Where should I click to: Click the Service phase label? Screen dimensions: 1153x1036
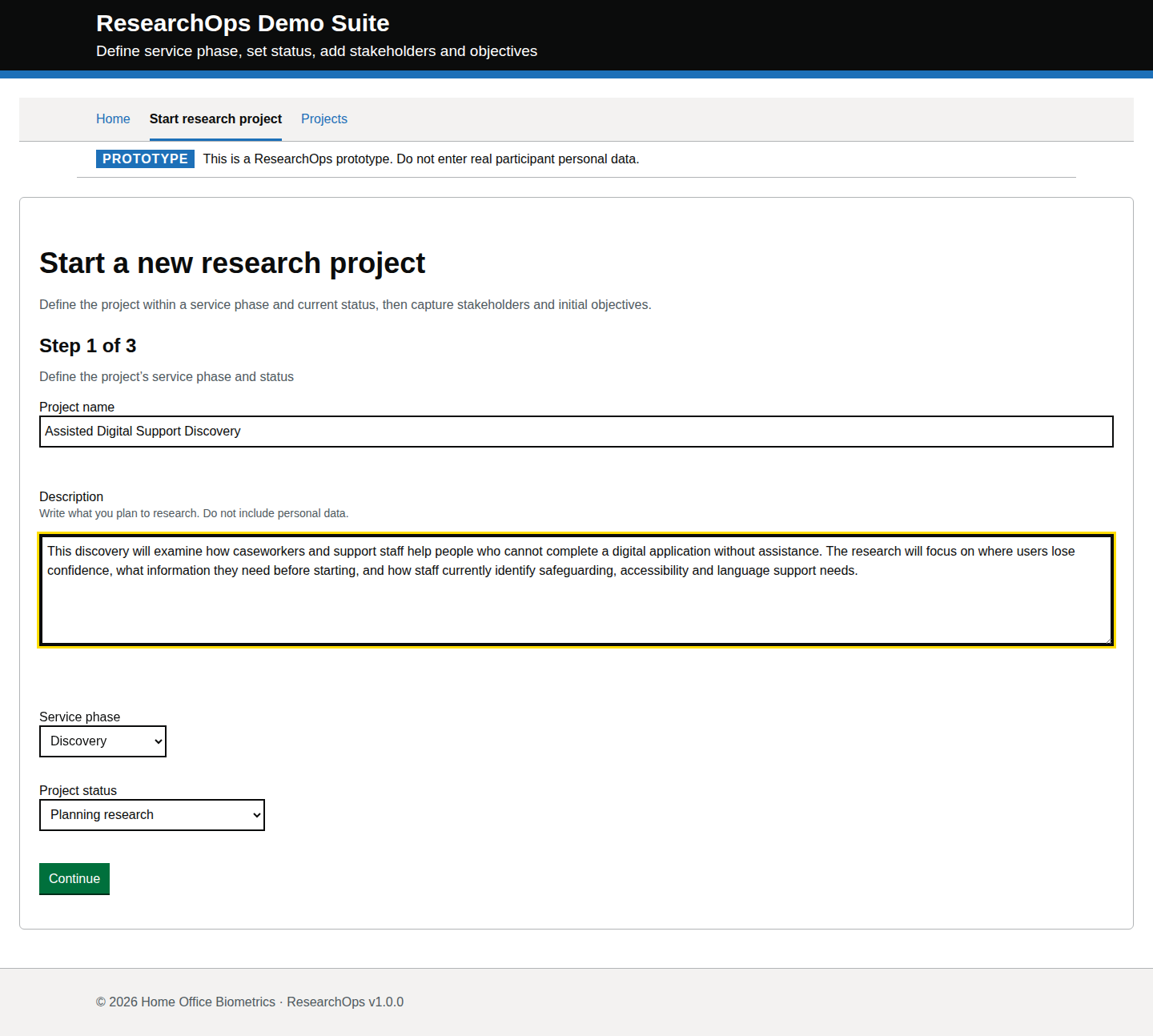pyautogui.click(x=79, y=717)
